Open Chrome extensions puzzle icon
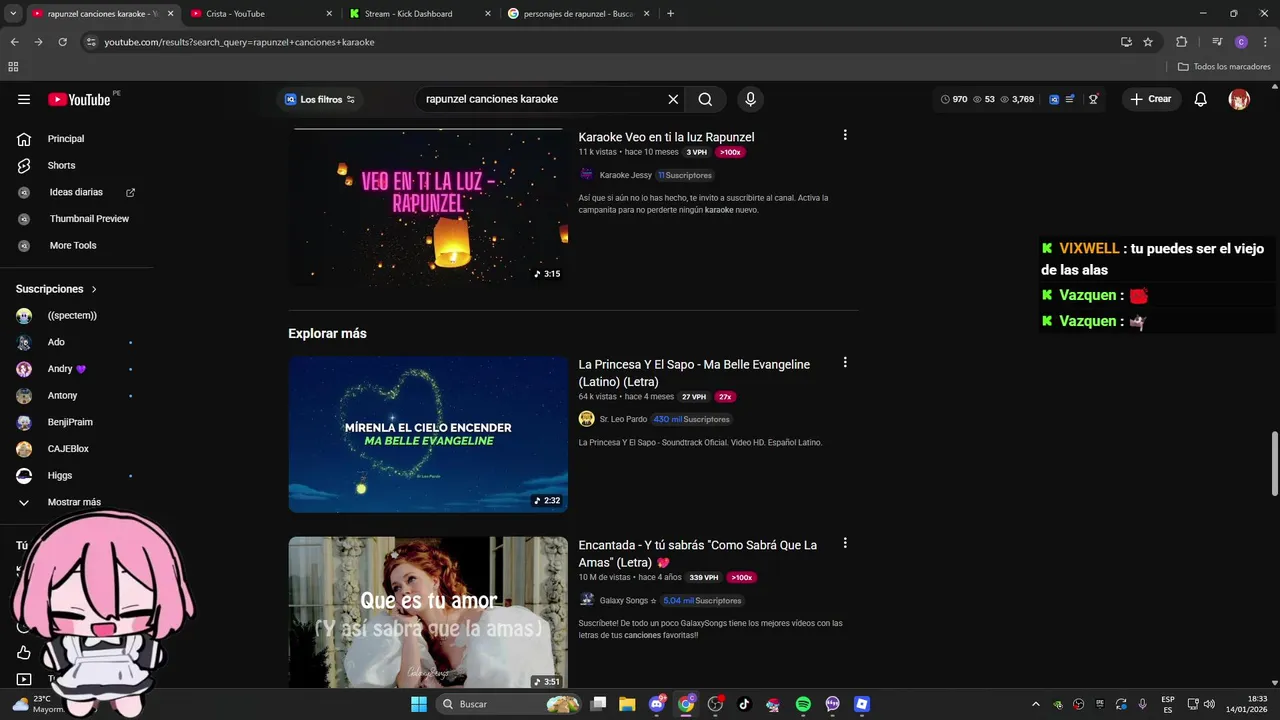The width and height of the screenshot is (1280, 720). [1181, 42]
